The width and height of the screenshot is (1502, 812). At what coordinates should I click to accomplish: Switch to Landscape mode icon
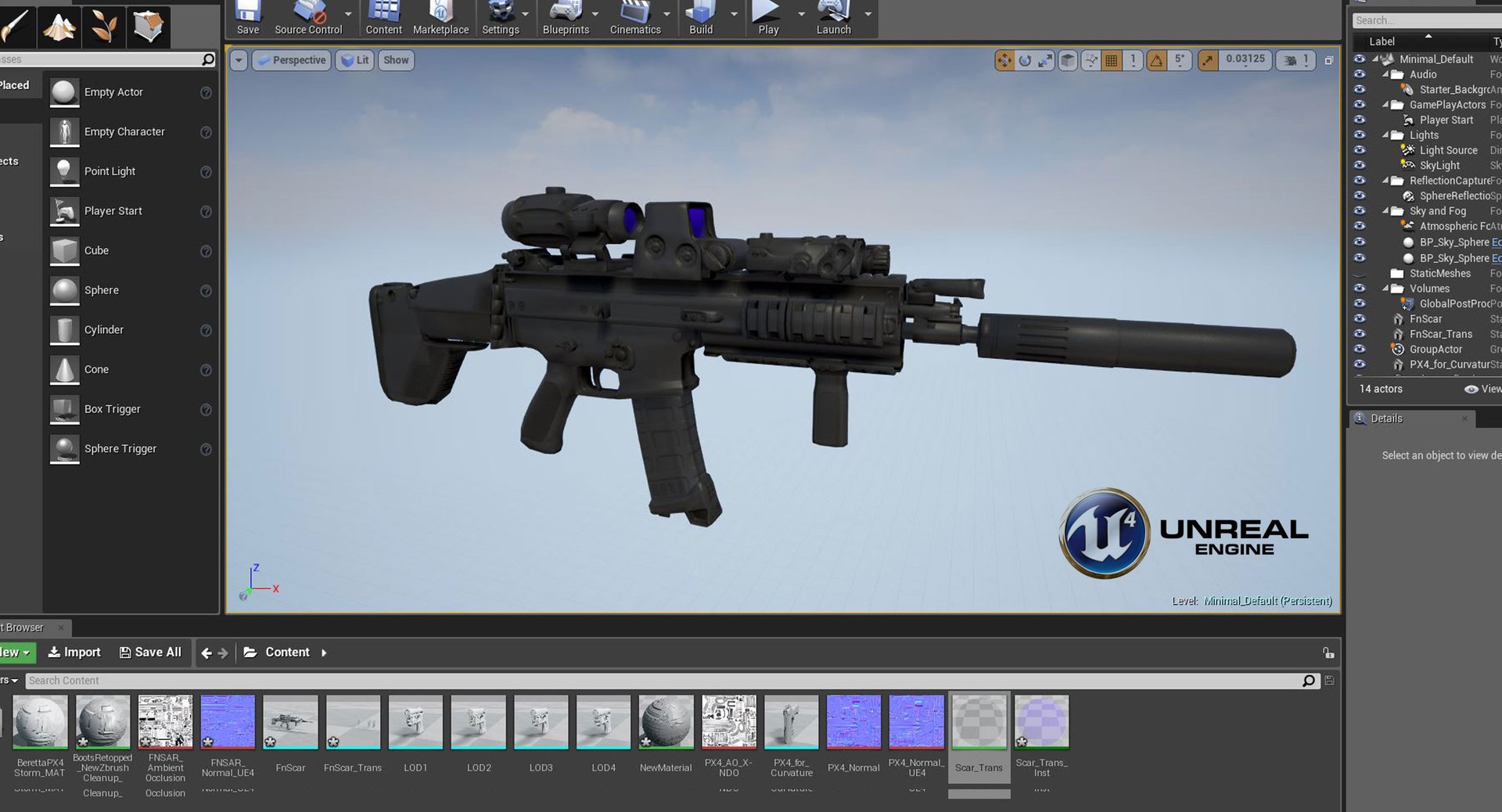[59, 26]
